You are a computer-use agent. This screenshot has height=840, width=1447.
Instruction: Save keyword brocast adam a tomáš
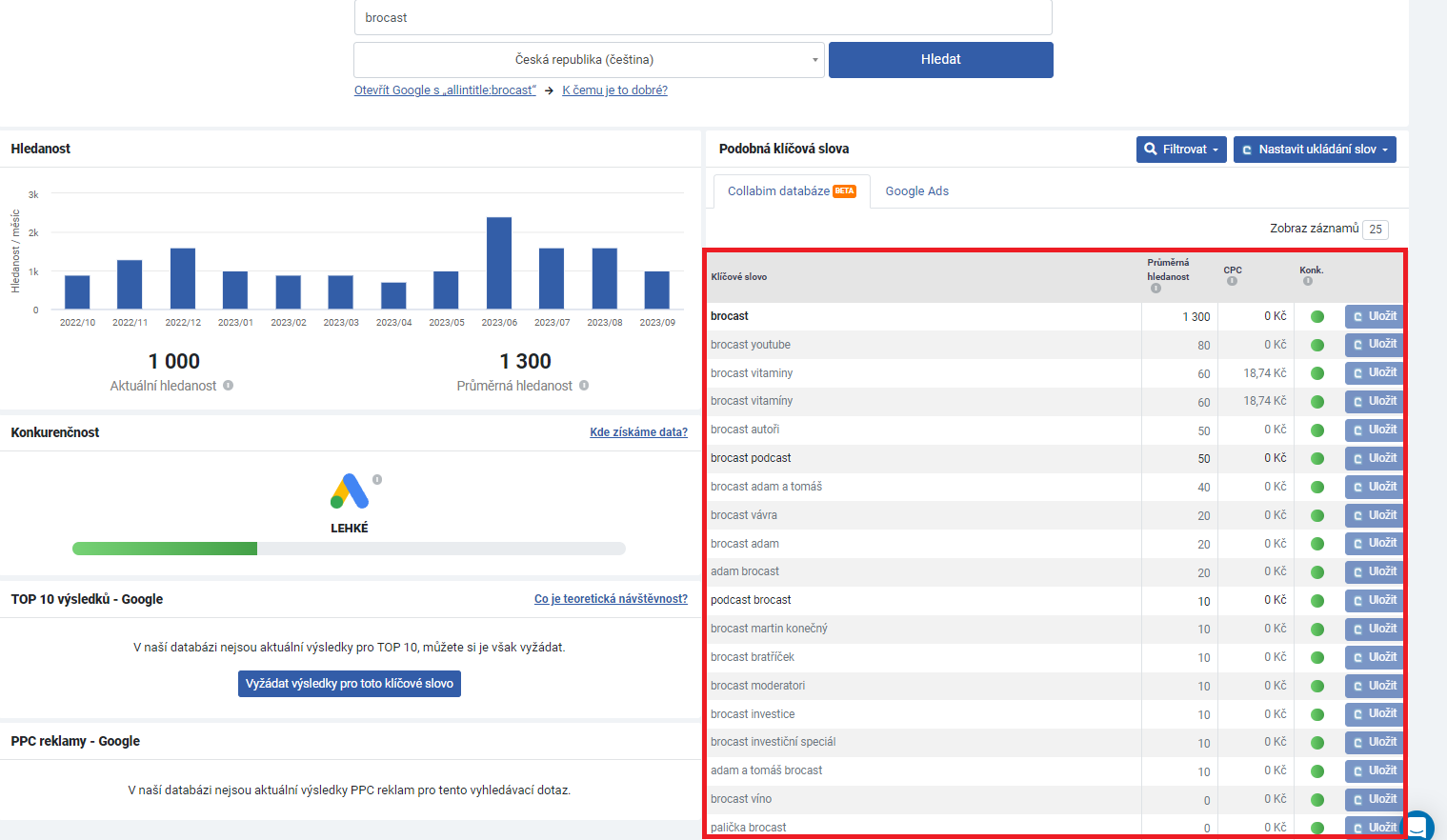pyautogui.click(x=1375, y=487)
